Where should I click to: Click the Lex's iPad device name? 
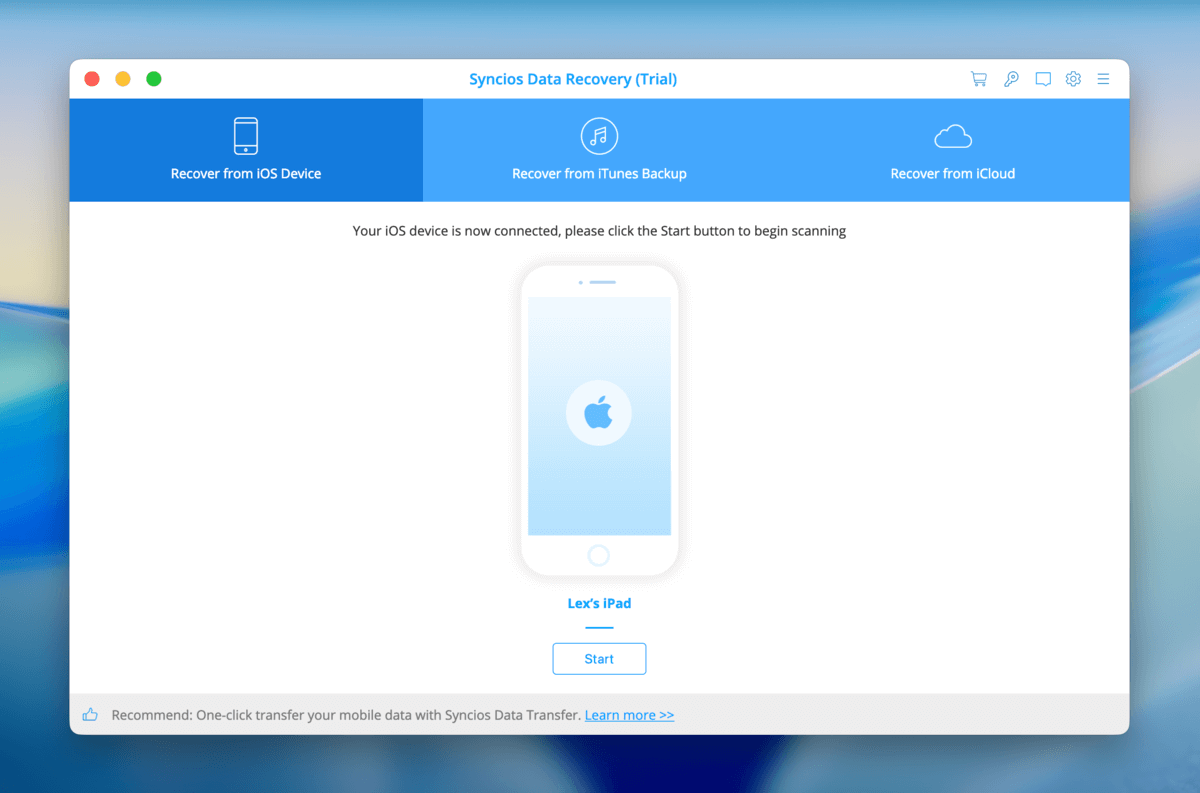[x=599, y=603]
